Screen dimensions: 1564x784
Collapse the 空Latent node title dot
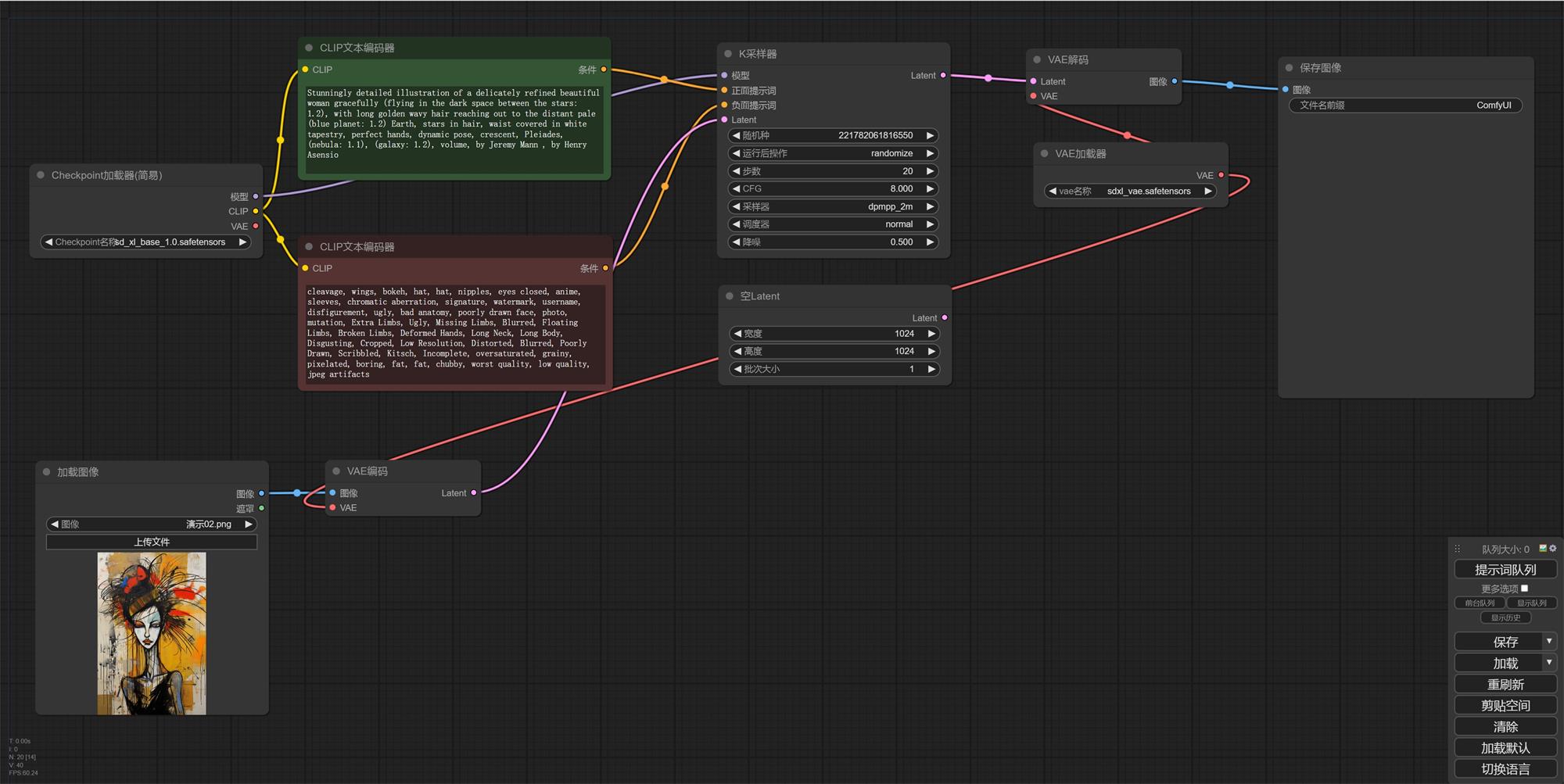click(730, 296)
